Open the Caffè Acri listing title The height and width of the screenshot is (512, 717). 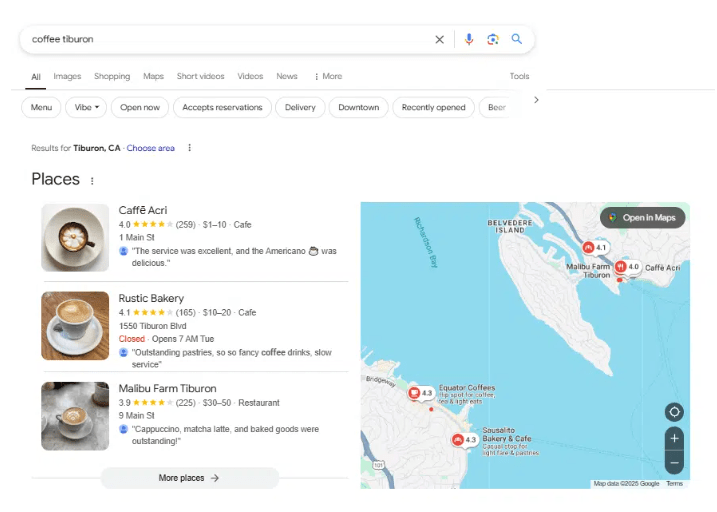[143, 210]
